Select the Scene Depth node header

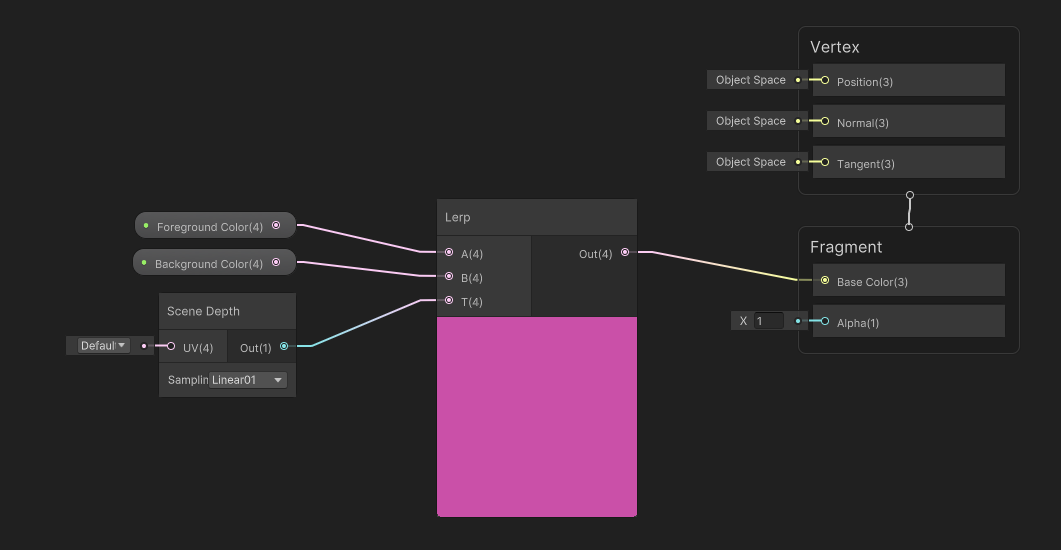tap(227, 311)
